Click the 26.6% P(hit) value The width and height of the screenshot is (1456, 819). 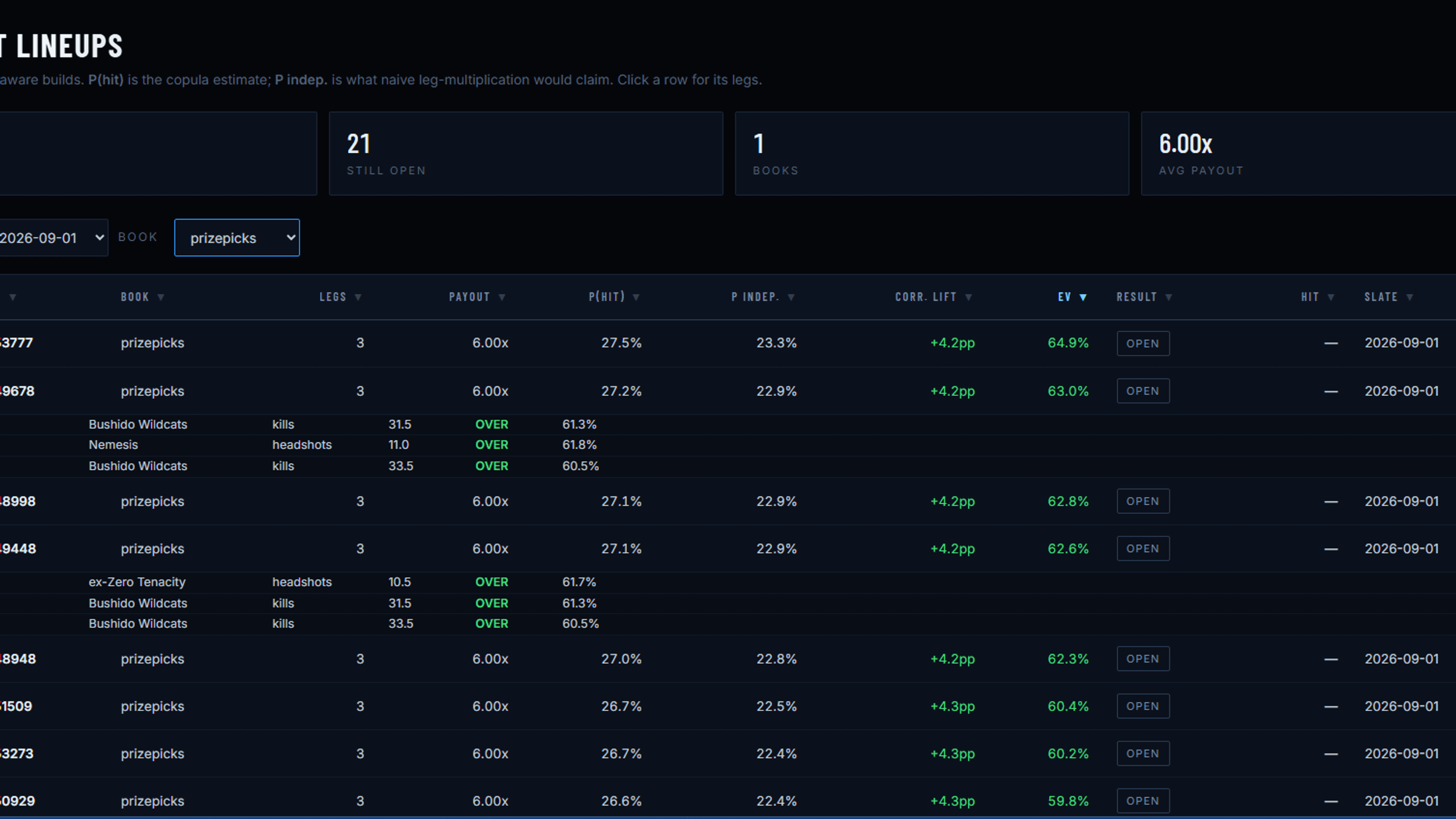[x=621, y=801]
